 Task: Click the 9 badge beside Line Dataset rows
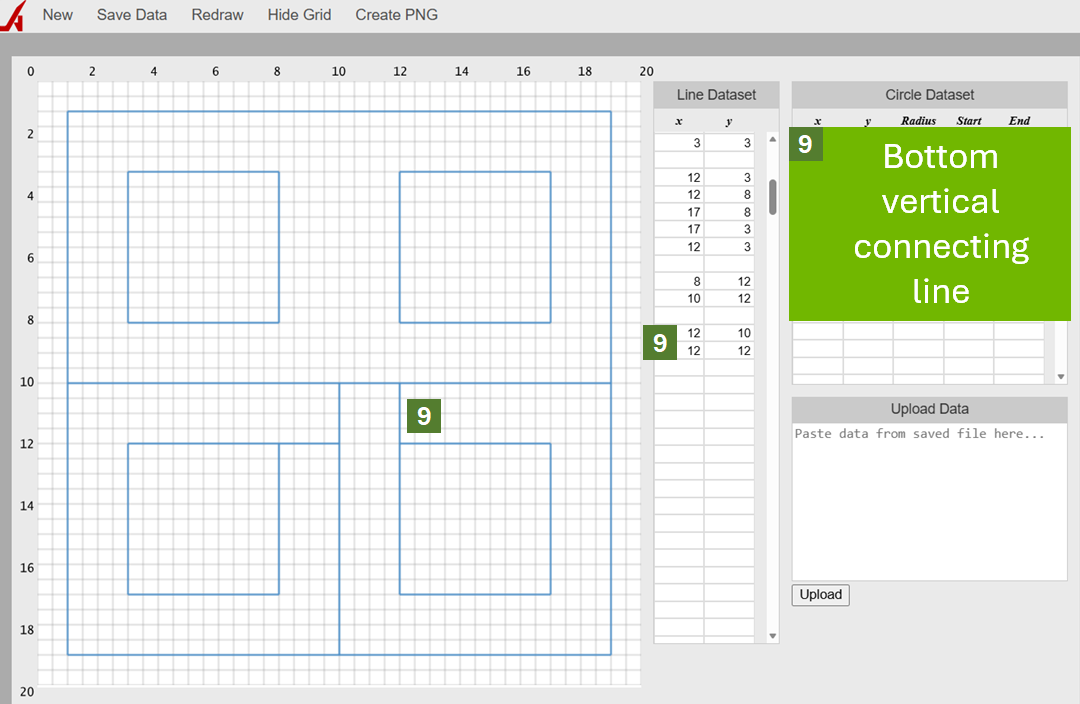(660, 343)
